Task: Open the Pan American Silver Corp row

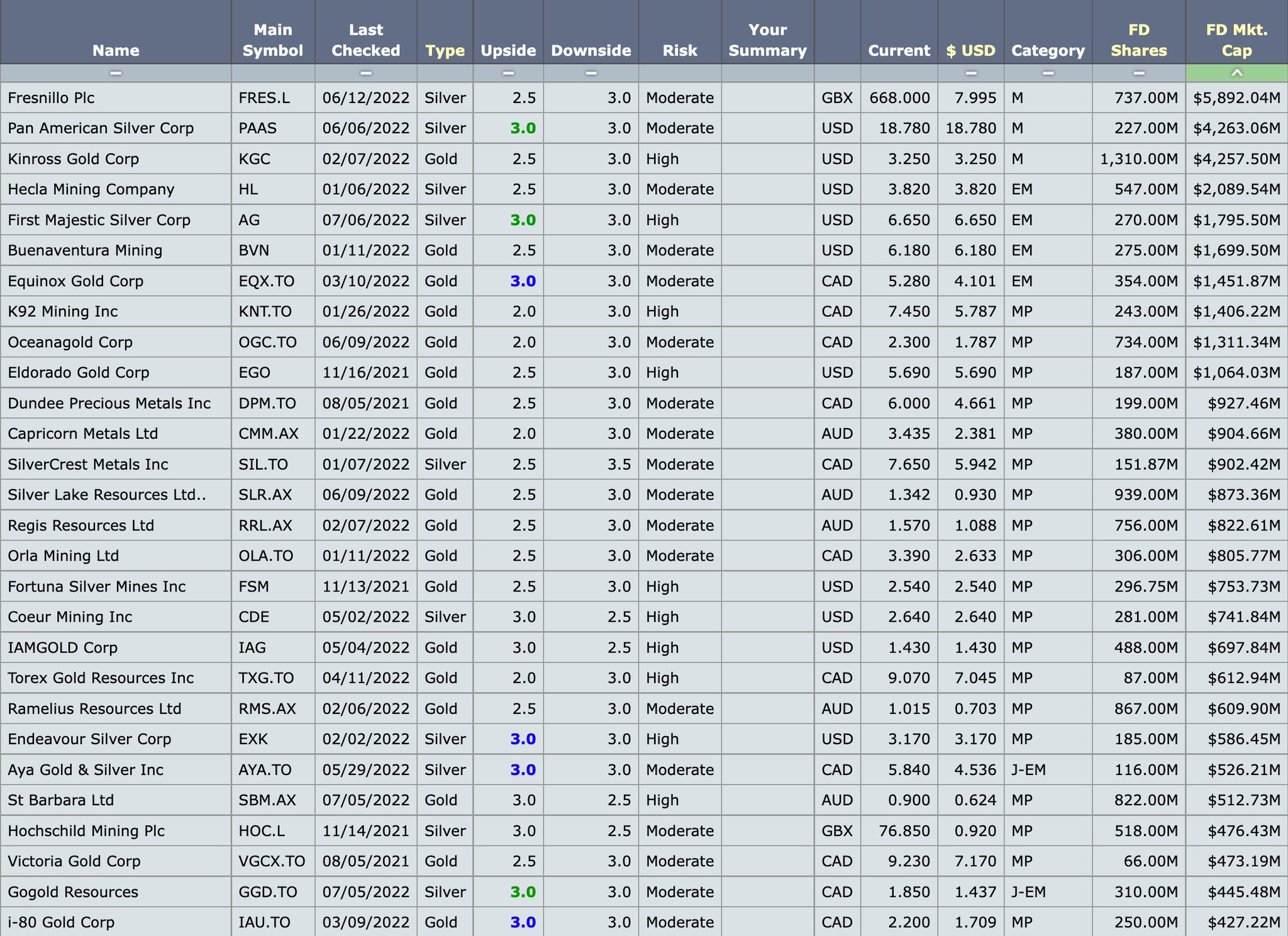Action: click(x=101, y=128)
